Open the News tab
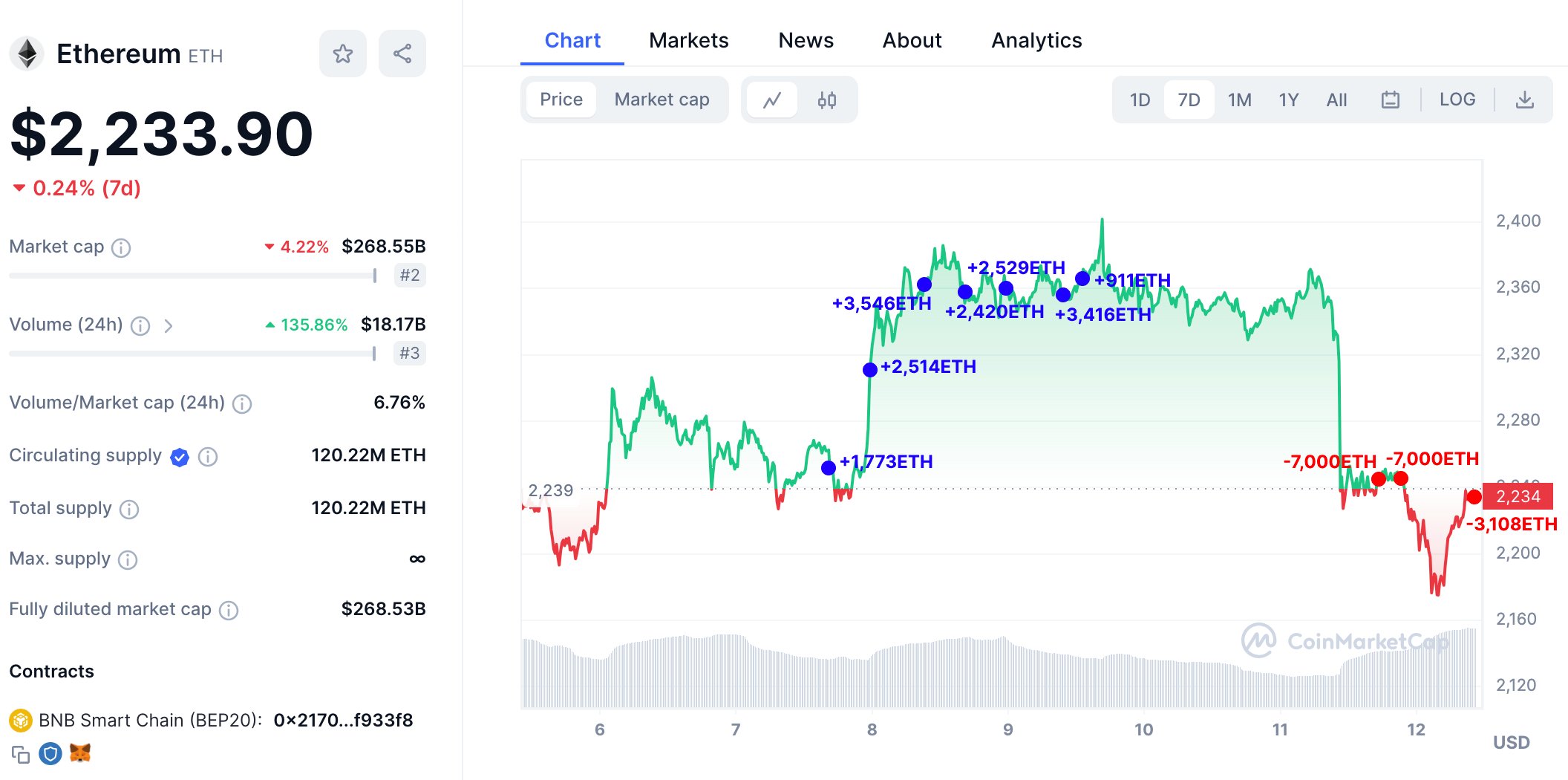This screenshot has width=1568, height=780. [x=806, y=40]
